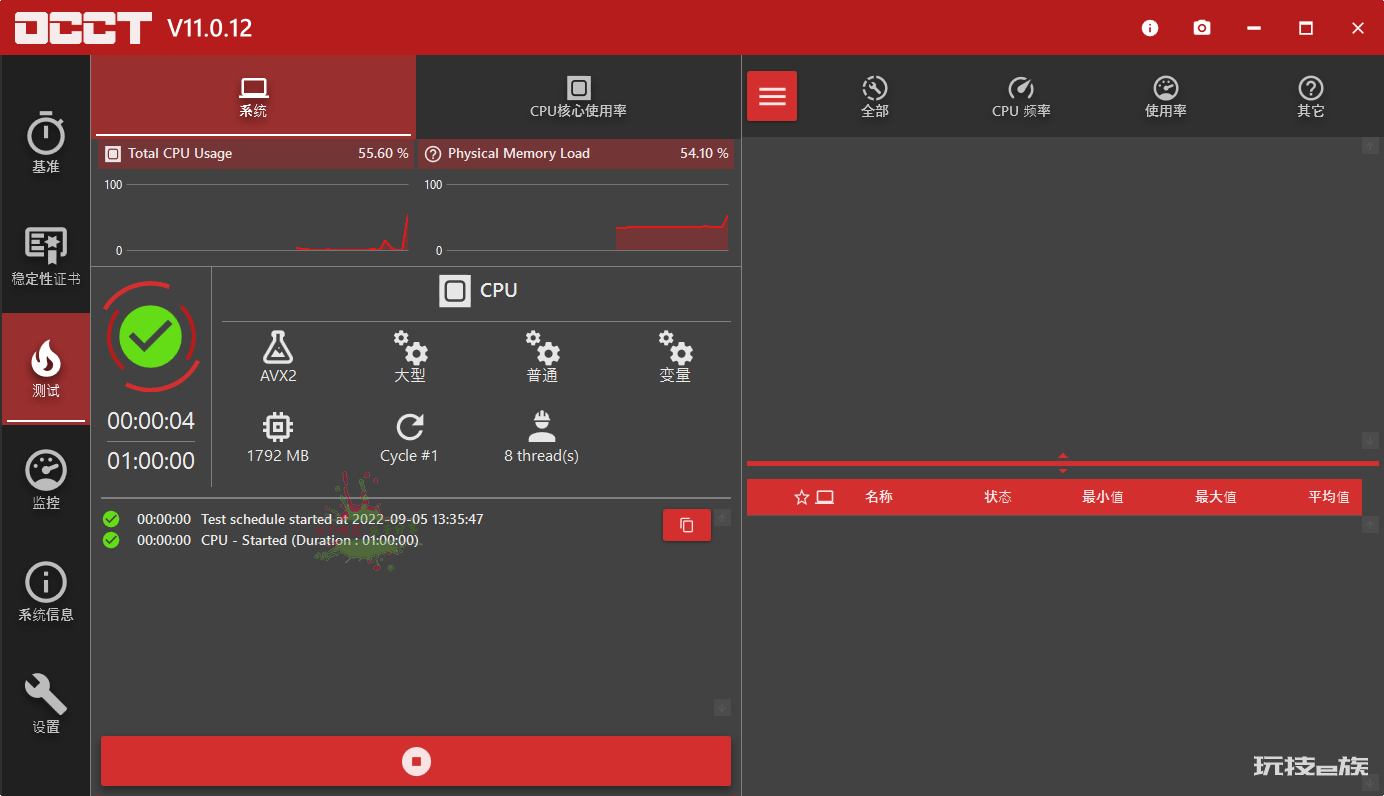
Task: Stop the running test
Action: [416, 761]
